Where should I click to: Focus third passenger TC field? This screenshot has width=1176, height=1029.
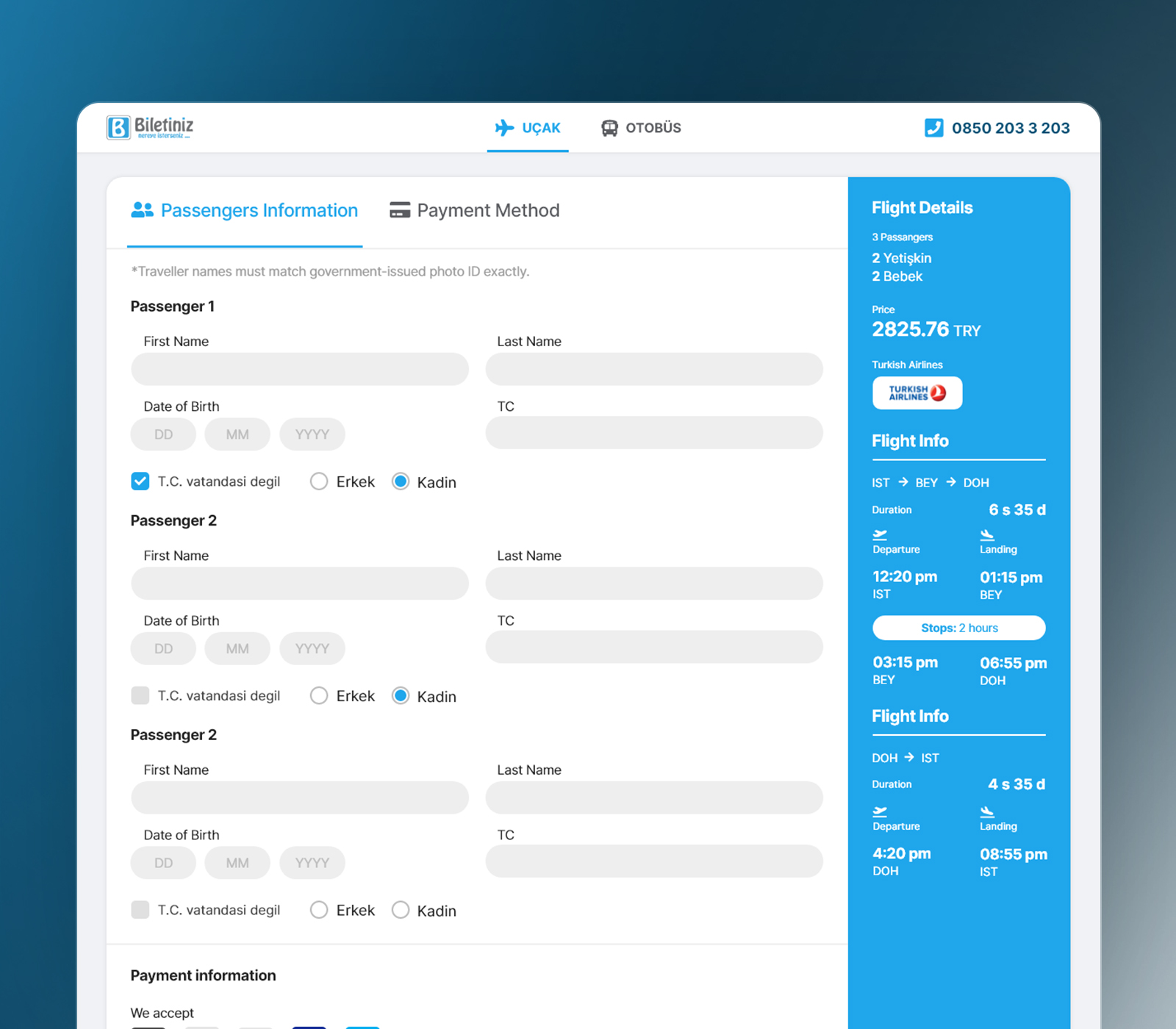[654, 861]
